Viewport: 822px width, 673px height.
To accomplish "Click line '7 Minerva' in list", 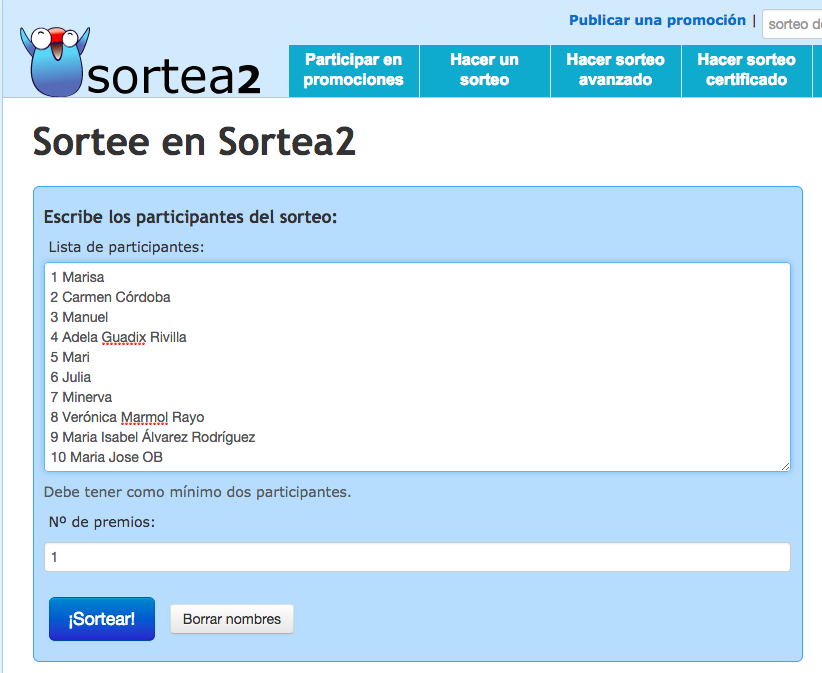I will tap(81, 397).
